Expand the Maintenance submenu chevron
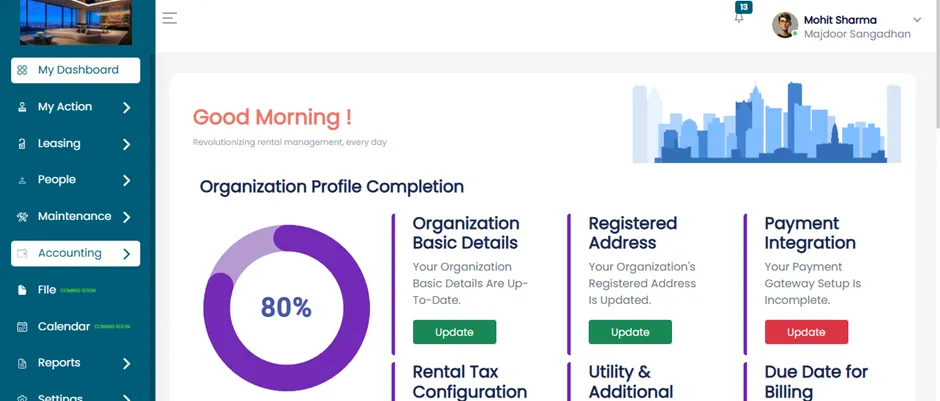This screenshot has width=940, height=401. tap(126, 217)
